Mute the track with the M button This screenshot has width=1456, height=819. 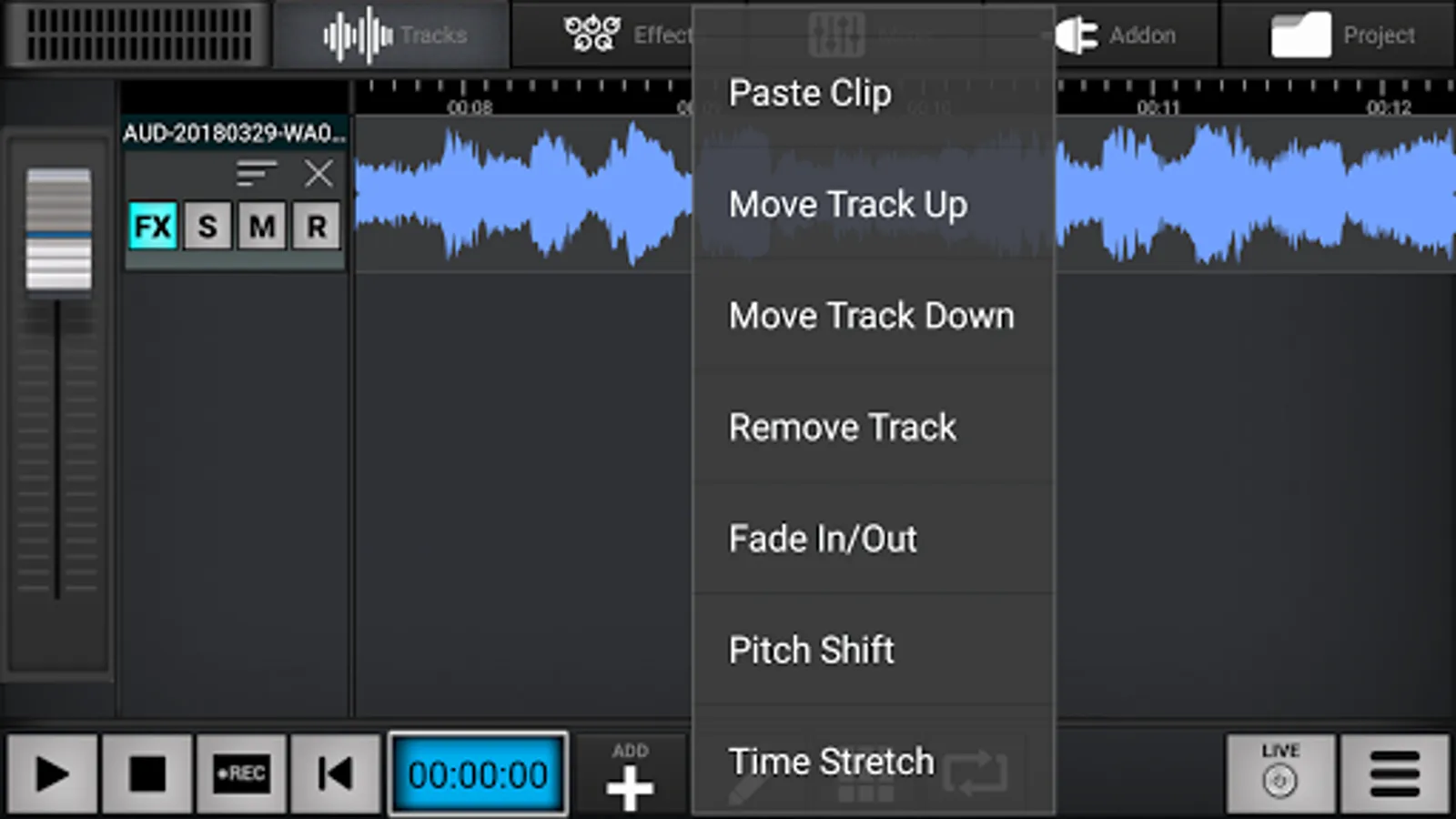click(x=262, y=226)
